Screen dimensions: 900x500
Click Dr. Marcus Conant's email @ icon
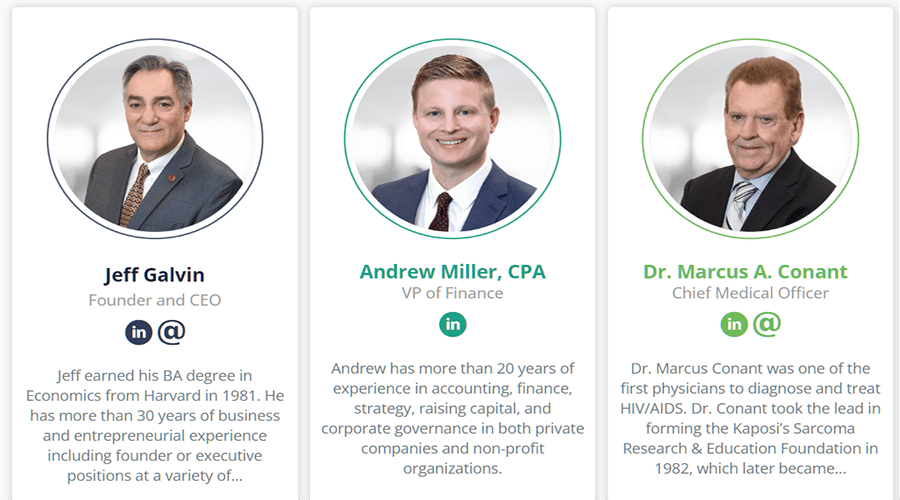[x=767, y=324]
